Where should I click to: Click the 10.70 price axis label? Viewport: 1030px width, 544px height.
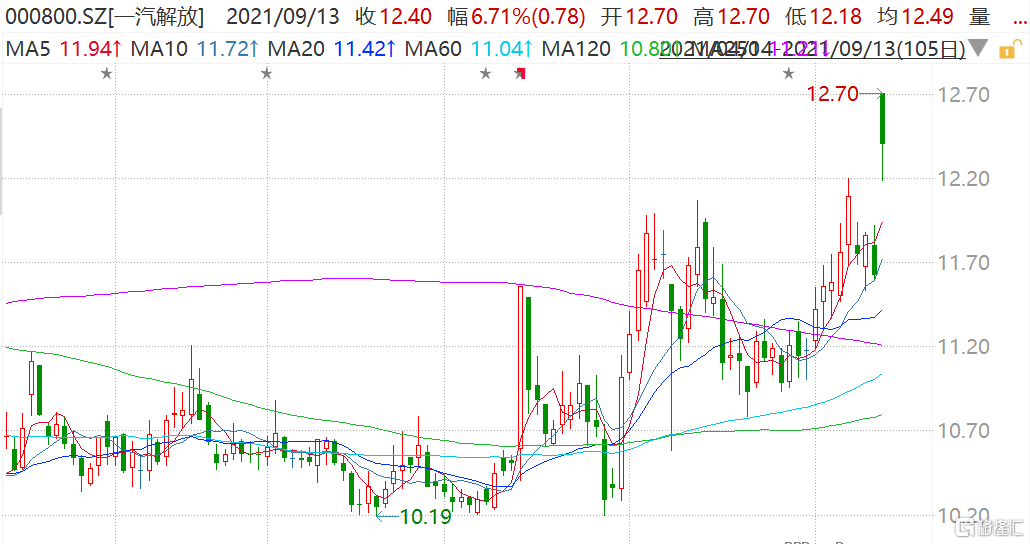tap(964, 431)
